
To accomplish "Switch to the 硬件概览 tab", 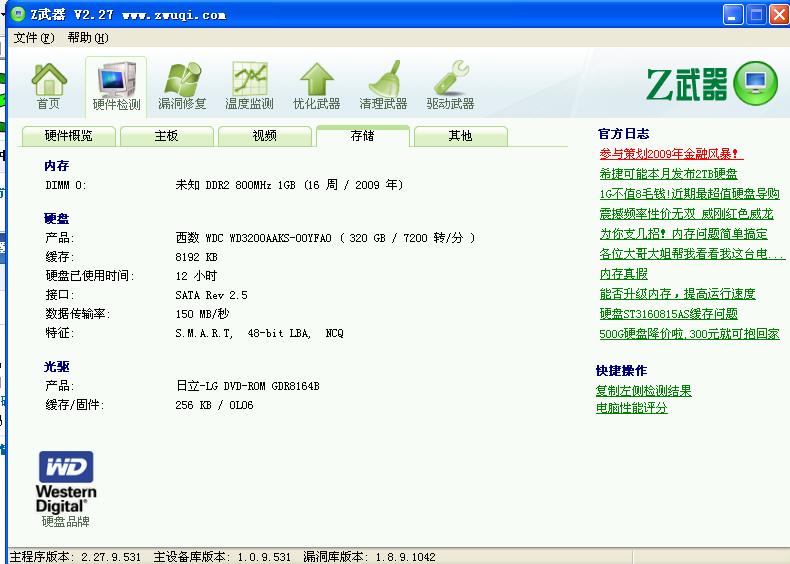I will [x=69, y=136].
